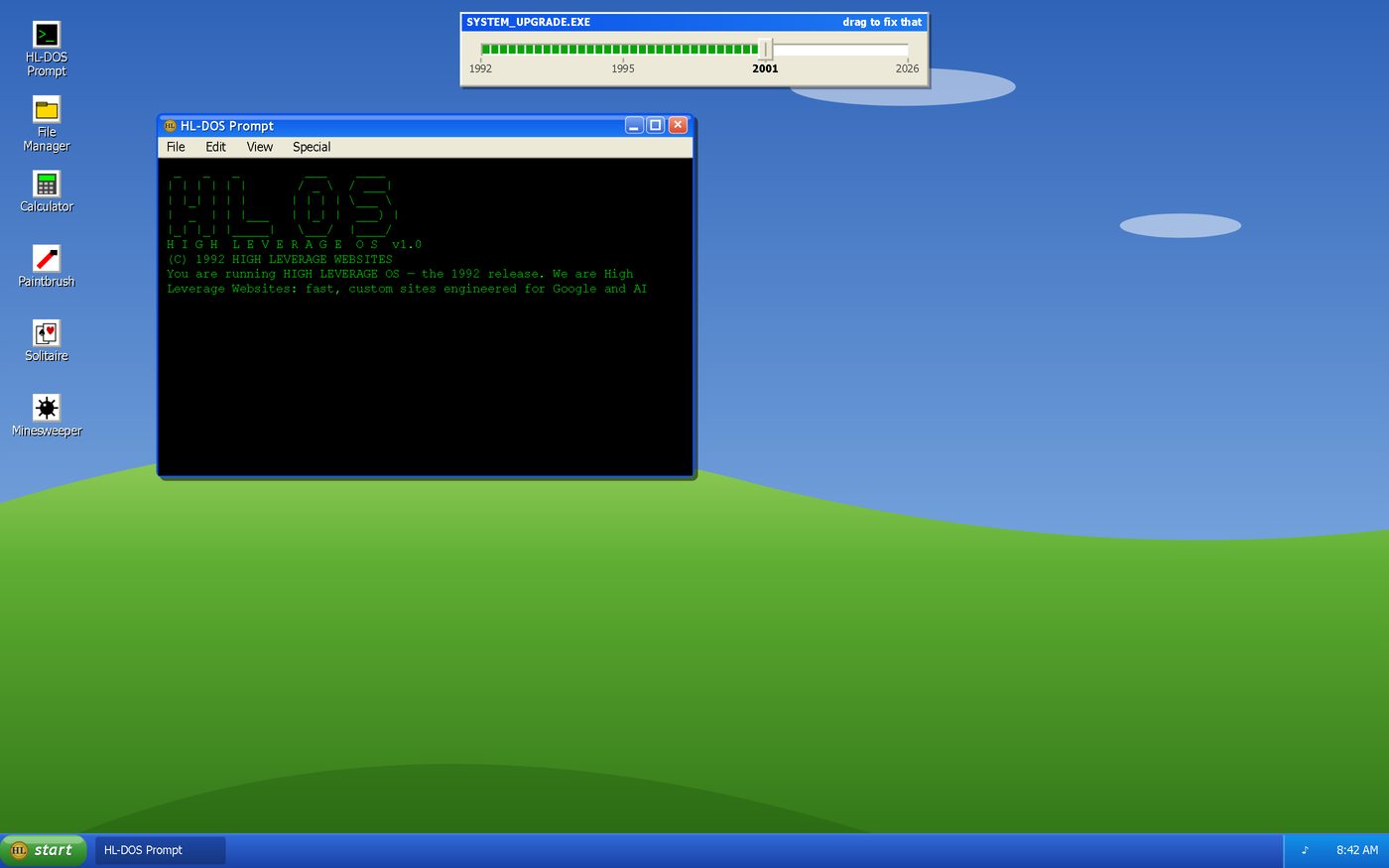Select the HL-DOS Prompt taskbar button
Image resolution: width=1389 pixels, height=868 pixels.
coord(161,850)
